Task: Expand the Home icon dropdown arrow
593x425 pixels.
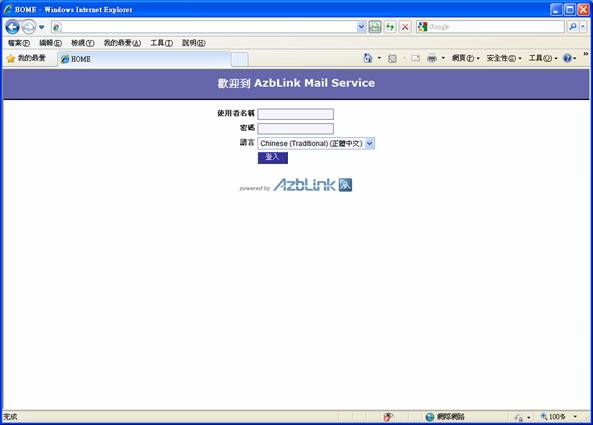Action: [x=379, y=58]
